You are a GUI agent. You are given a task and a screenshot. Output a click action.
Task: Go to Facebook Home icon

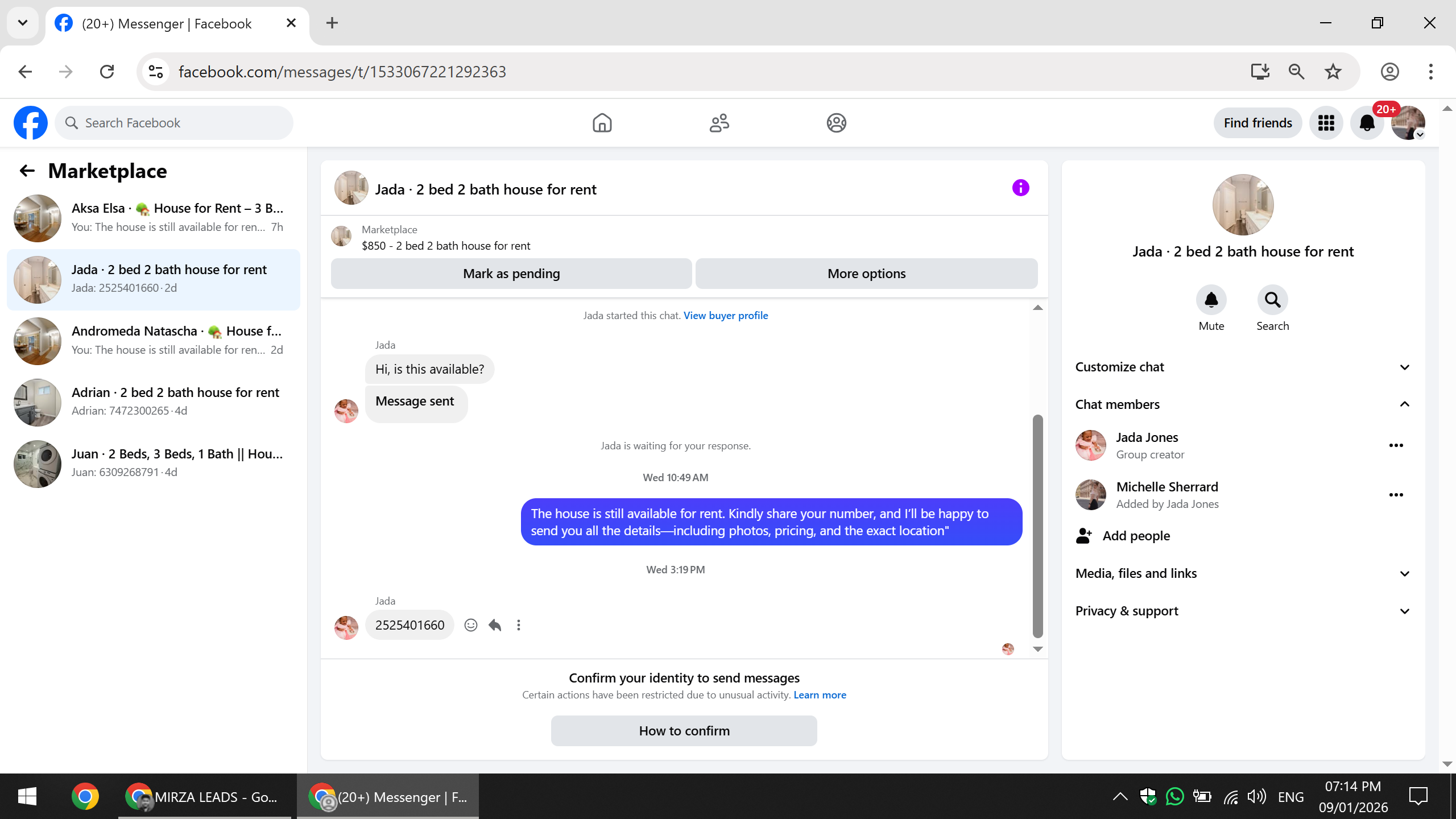[602, 123]
